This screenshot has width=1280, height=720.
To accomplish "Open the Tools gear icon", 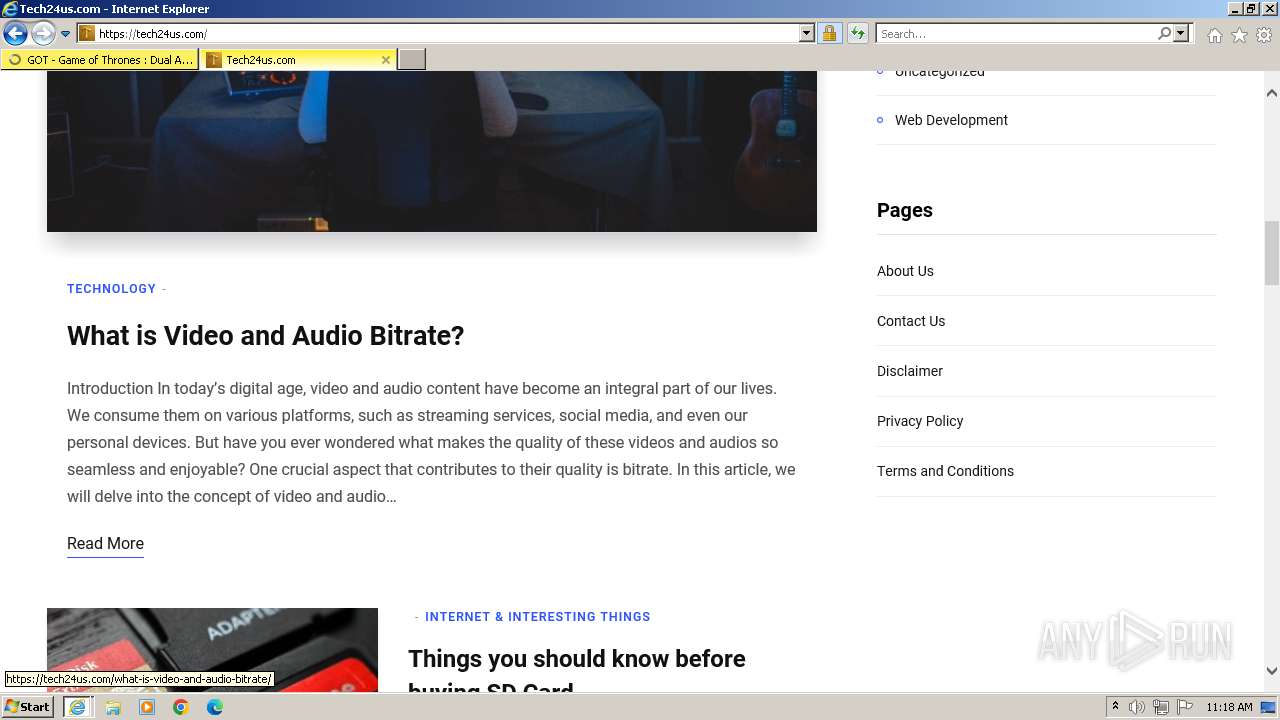I will 1264,35.
